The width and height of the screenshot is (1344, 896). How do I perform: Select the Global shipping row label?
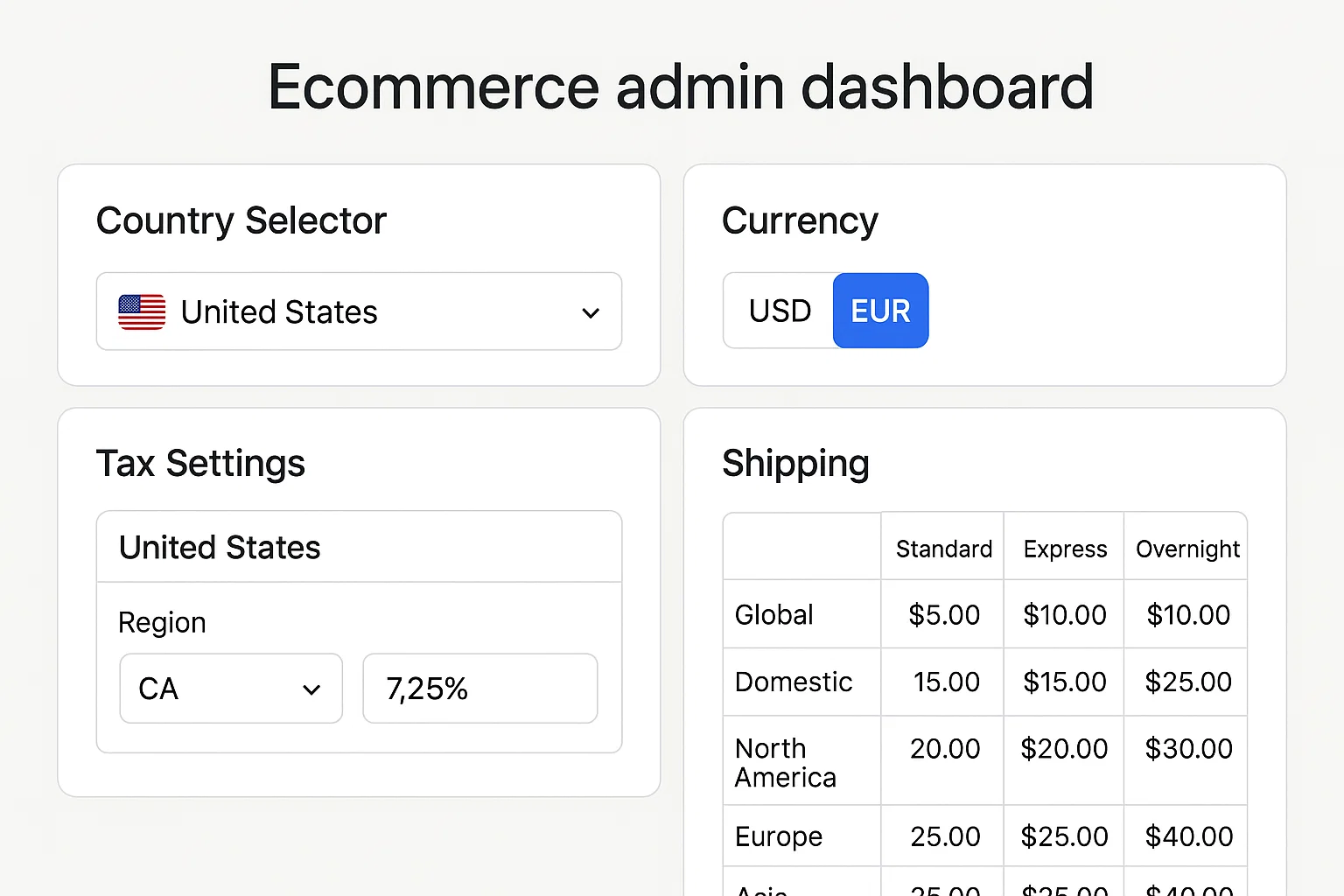tap(774, 614)
